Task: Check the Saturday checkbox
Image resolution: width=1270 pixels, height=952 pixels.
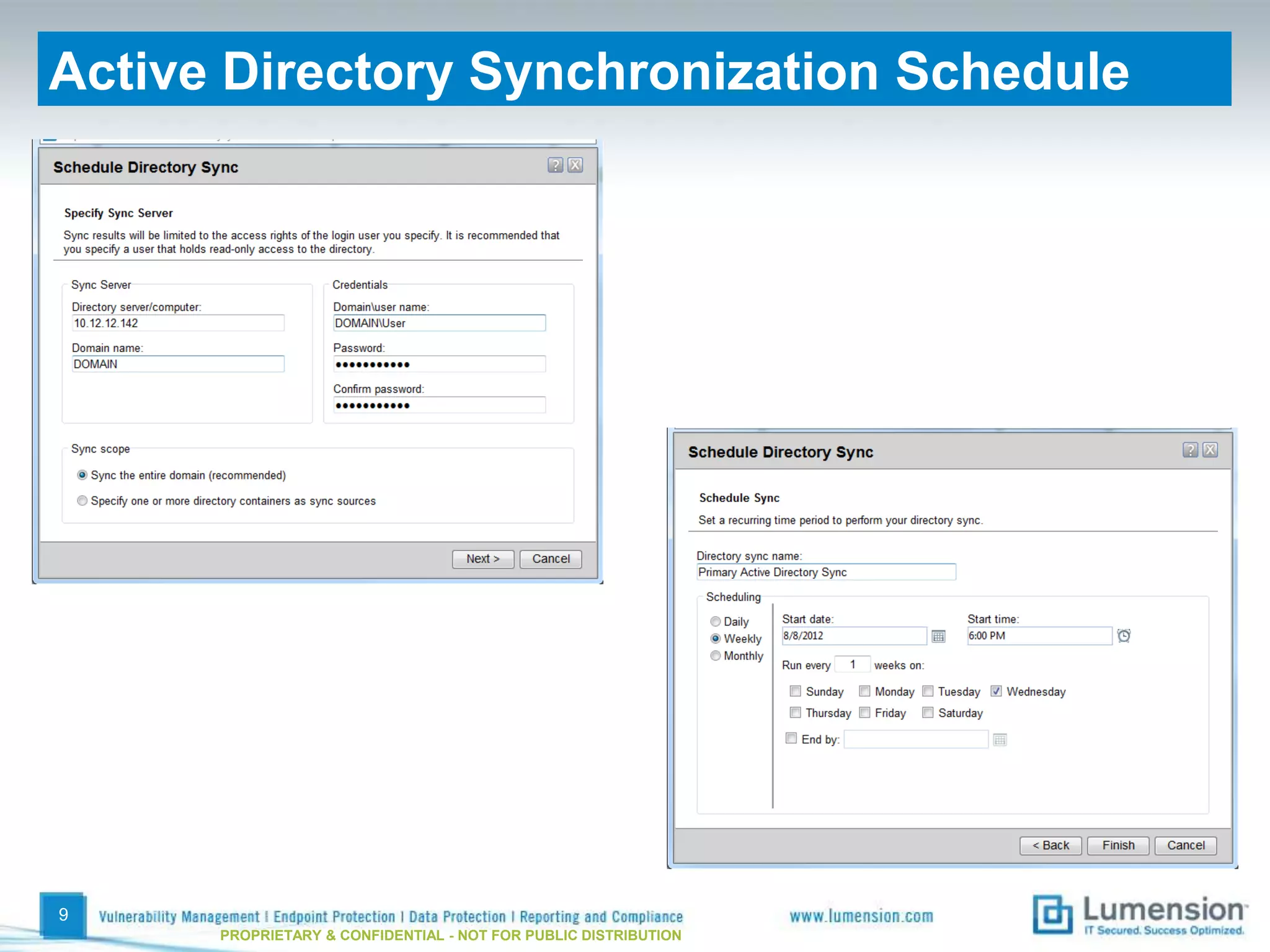Action: pyautogui.click(x=928, y=712)
